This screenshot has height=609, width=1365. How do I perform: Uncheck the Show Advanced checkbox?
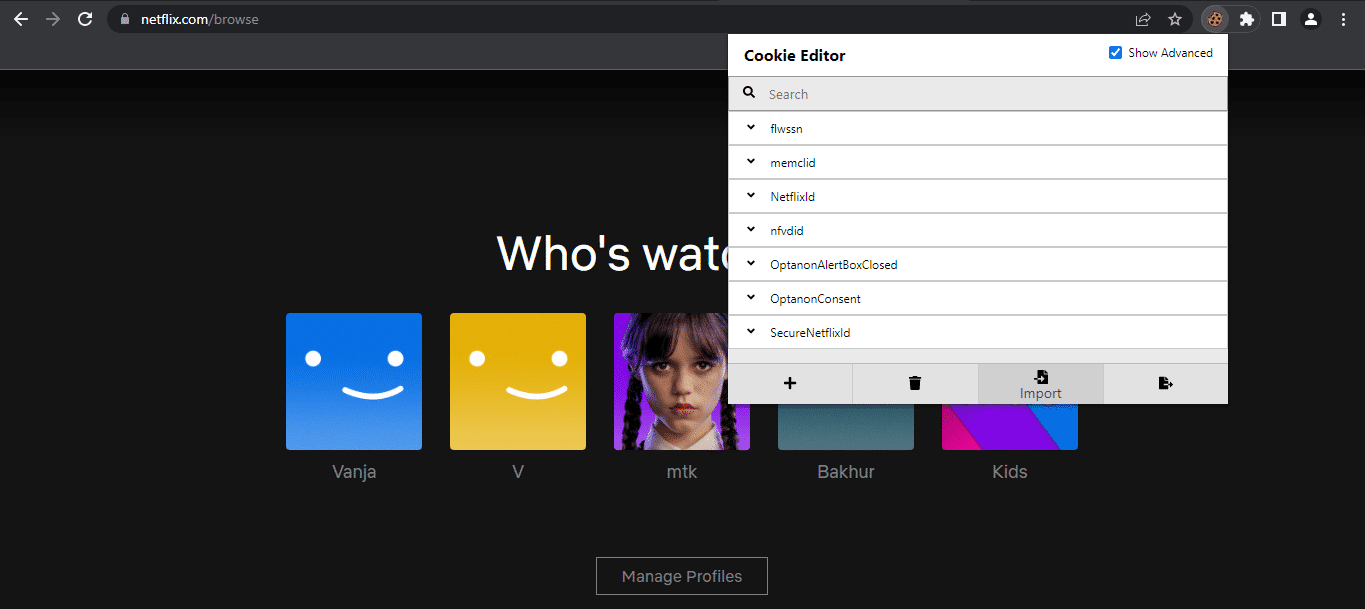click(x=1116, y=53)
